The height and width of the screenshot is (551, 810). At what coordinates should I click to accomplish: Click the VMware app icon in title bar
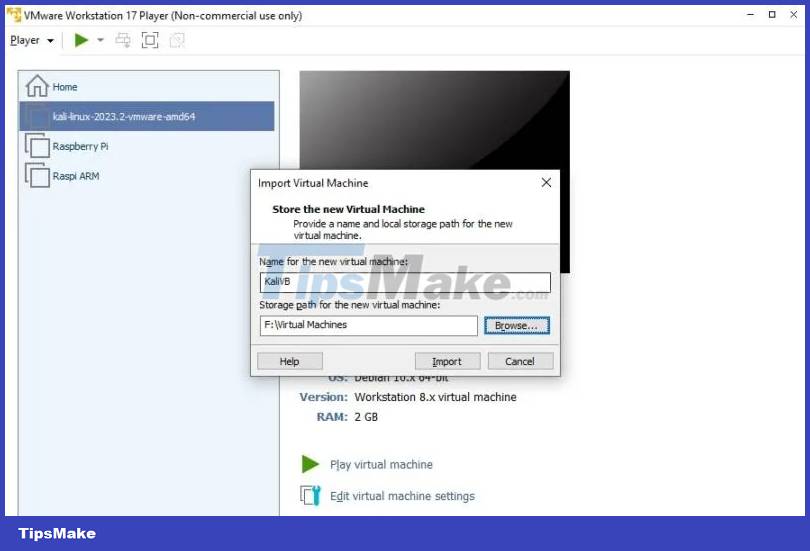(14, 15)
